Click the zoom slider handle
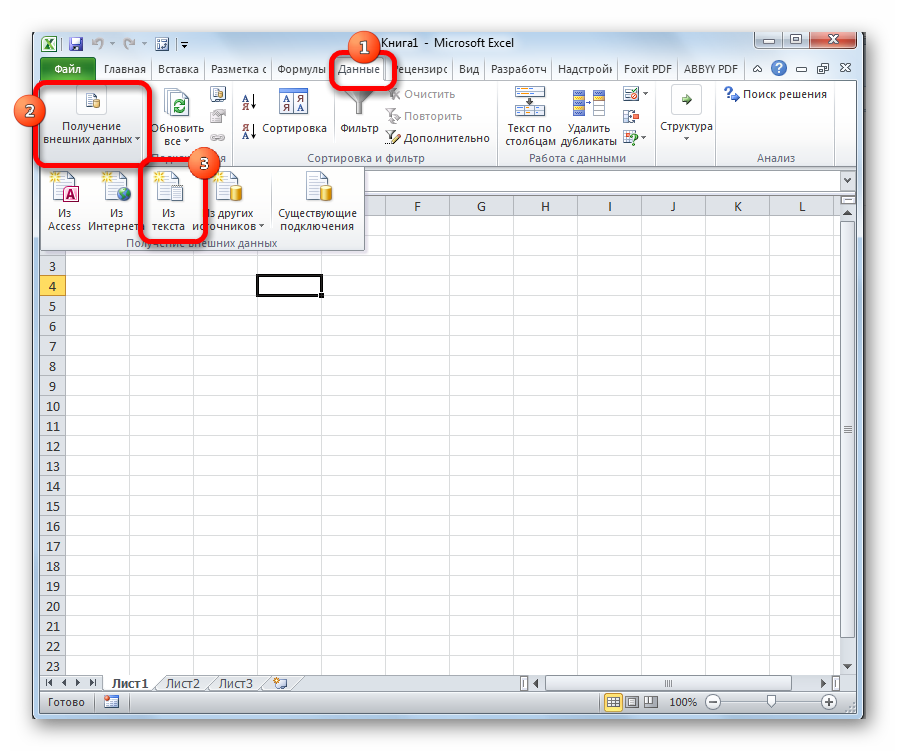The width and height of the screenshot is (898, 751). click(x=772, y=702)
